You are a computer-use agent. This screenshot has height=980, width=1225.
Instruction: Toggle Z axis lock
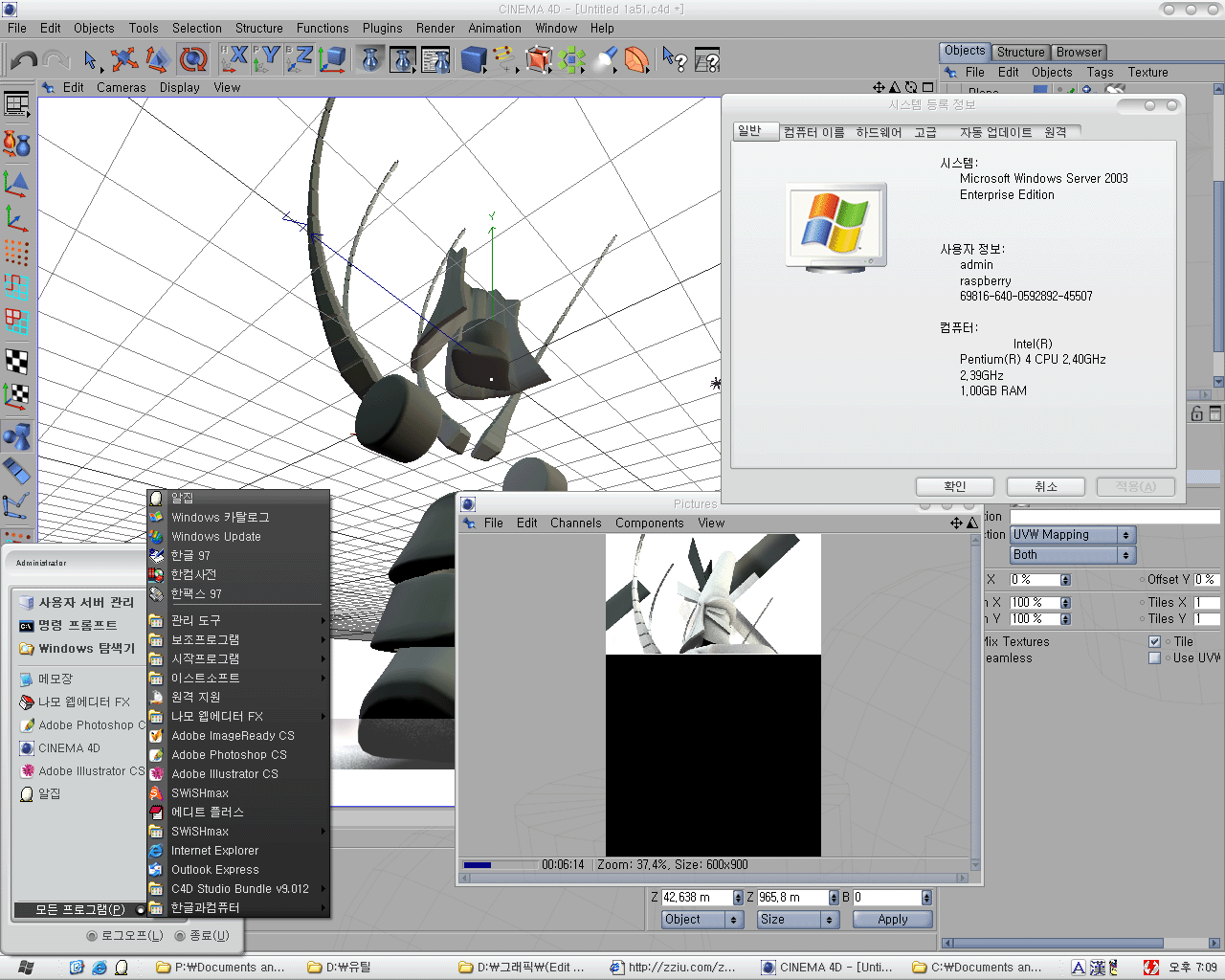pos(300,59)
